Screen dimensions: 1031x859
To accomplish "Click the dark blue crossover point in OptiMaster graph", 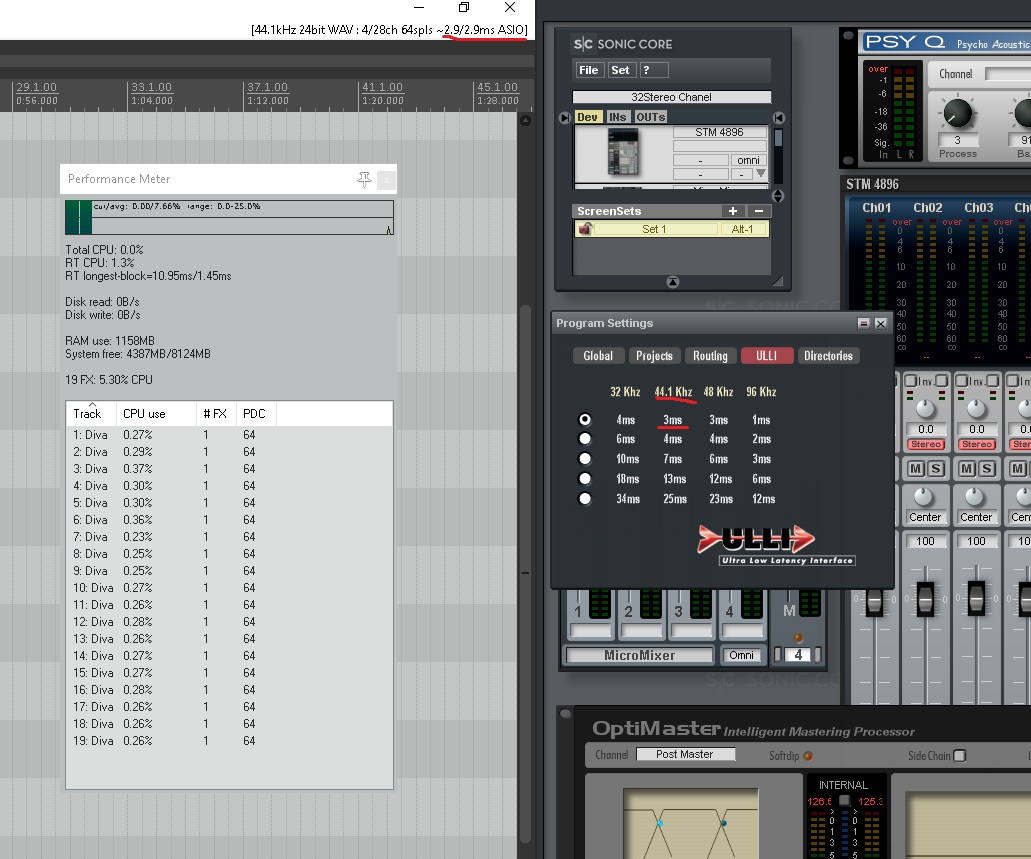I will pyautogui.click(x=723, y=823).
